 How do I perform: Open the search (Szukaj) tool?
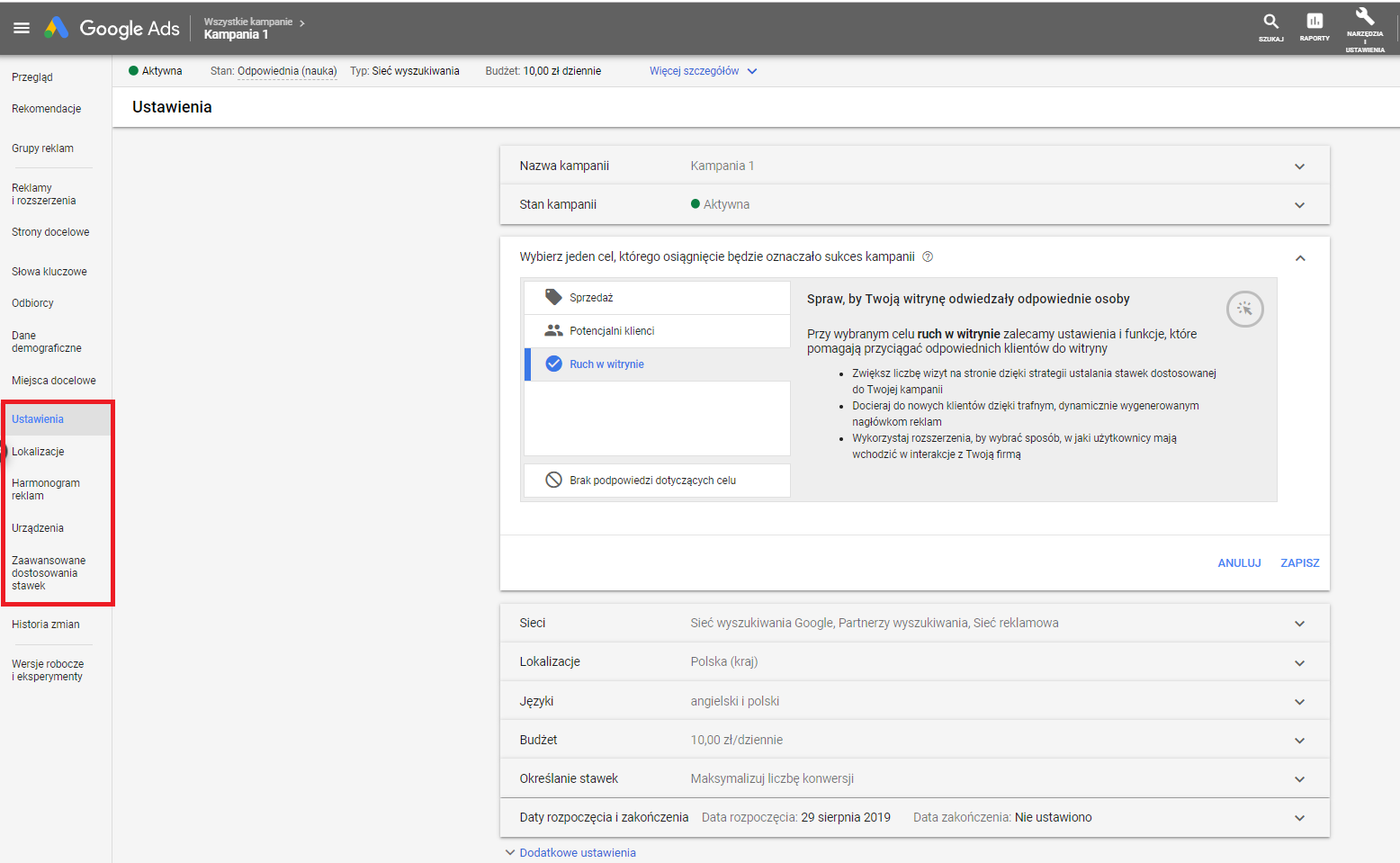pos(1270,22)
